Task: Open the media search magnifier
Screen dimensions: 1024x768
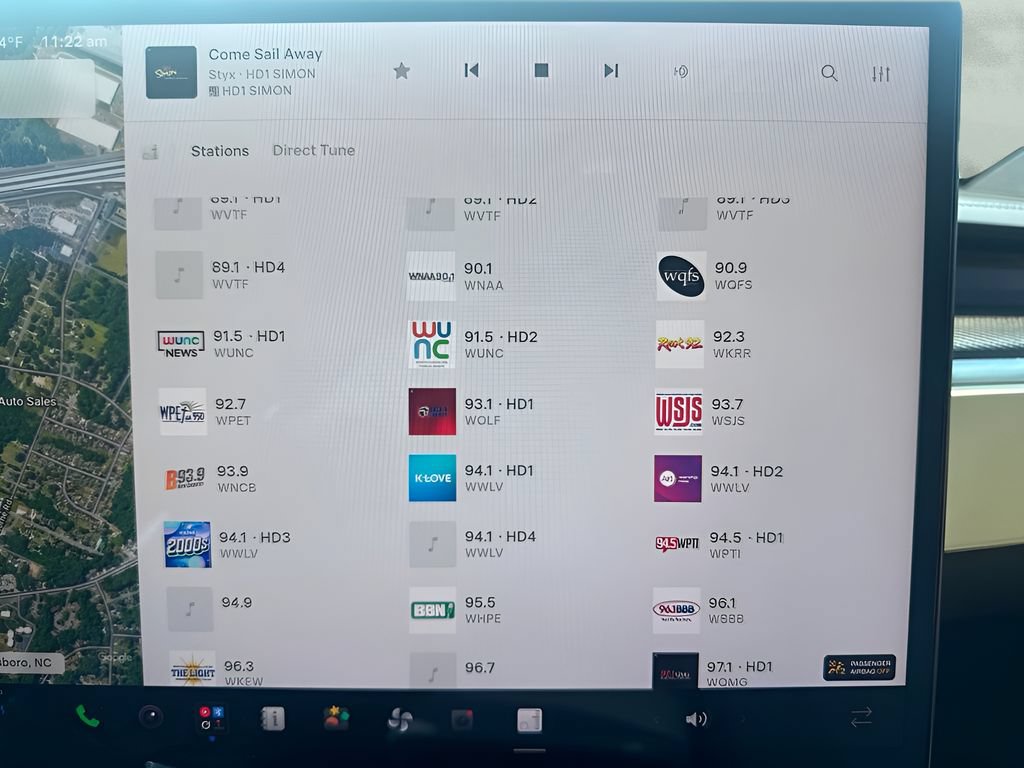Action: point(829,73)
